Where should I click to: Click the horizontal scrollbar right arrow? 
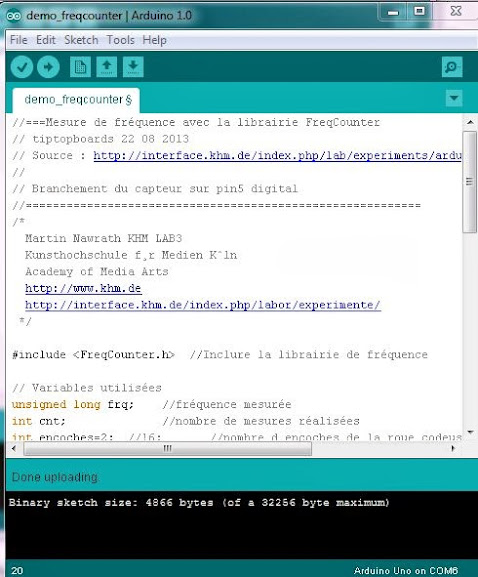tap(453, 449)
